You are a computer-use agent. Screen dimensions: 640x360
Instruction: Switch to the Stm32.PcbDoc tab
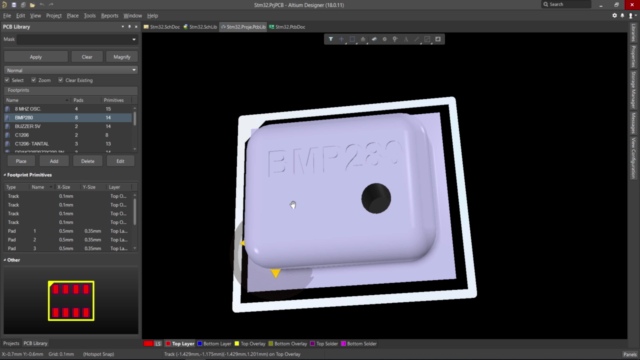287,27
